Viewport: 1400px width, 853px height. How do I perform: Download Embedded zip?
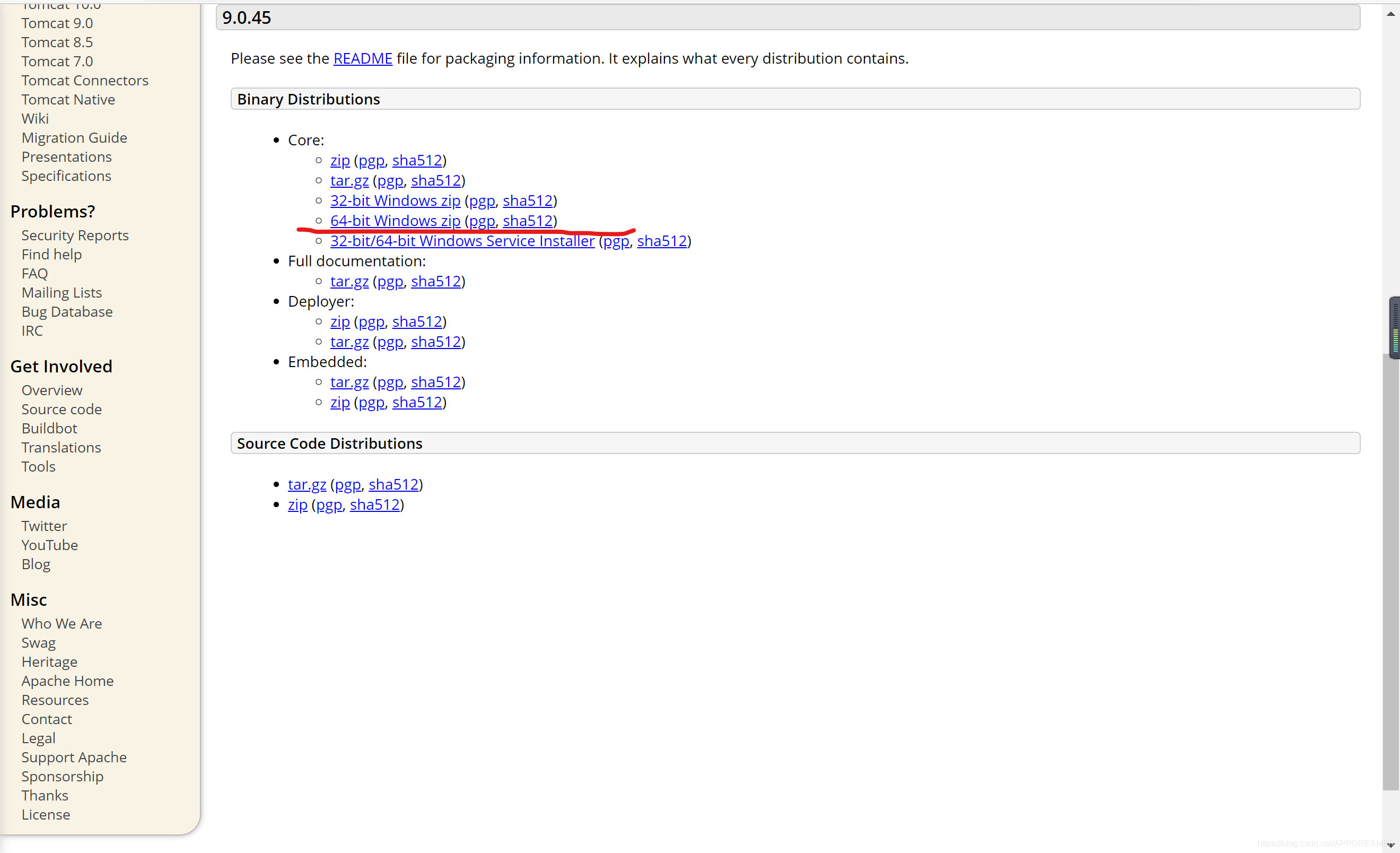tap(340, 402)
